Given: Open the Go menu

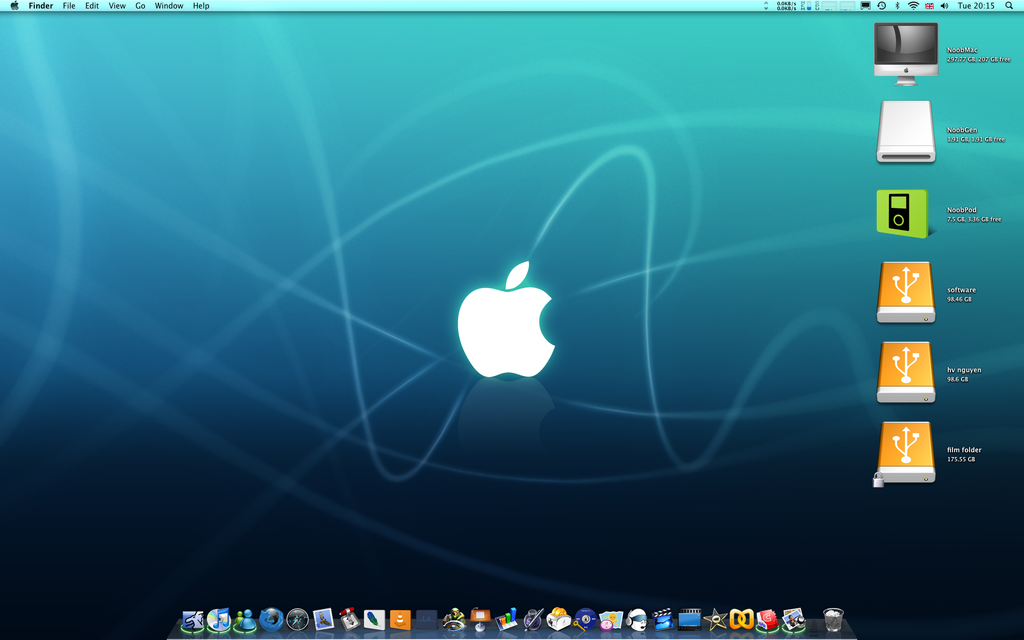Looking at the screenshot, I should click(140, 6).
